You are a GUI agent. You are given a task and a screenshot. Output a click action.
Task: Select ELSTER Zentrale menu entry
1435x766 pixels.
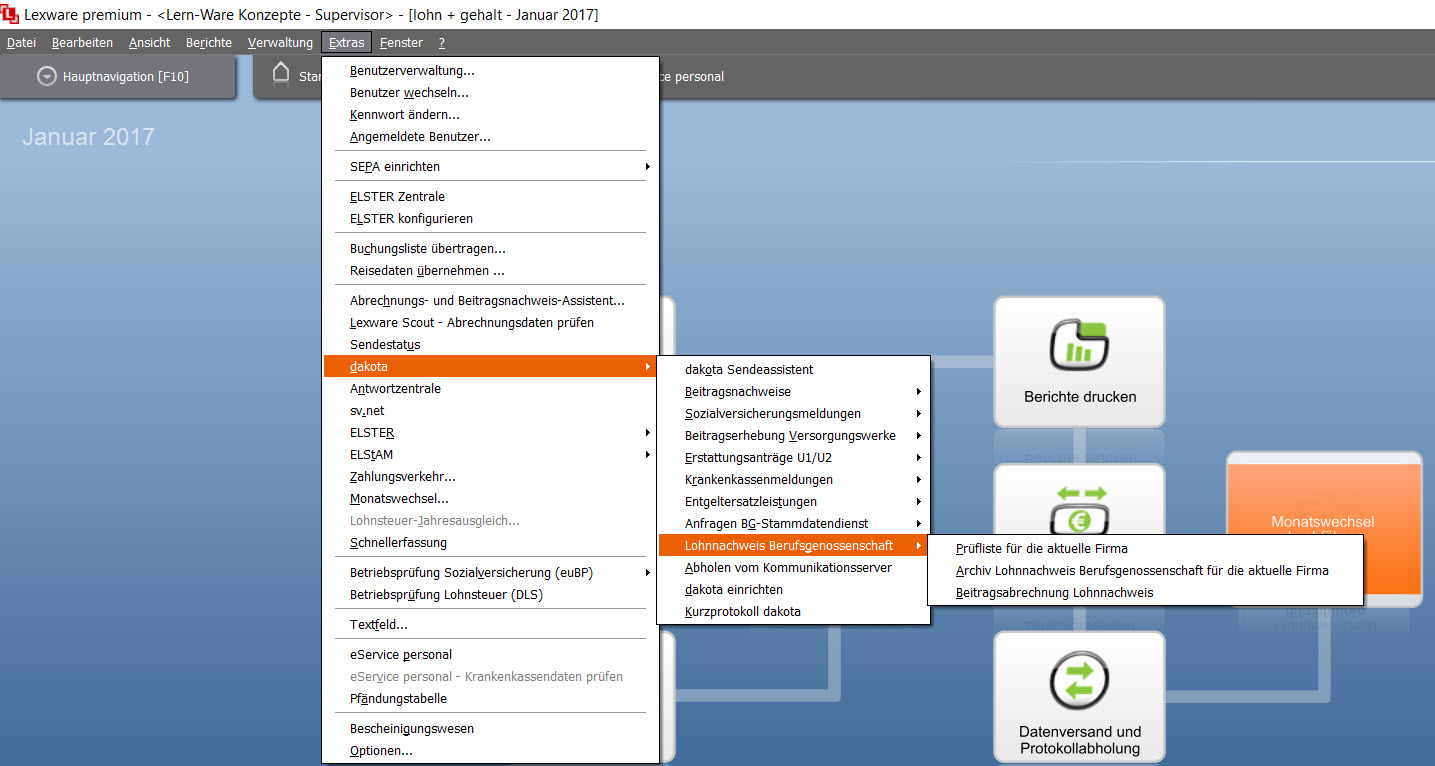[x=397, y=196]
